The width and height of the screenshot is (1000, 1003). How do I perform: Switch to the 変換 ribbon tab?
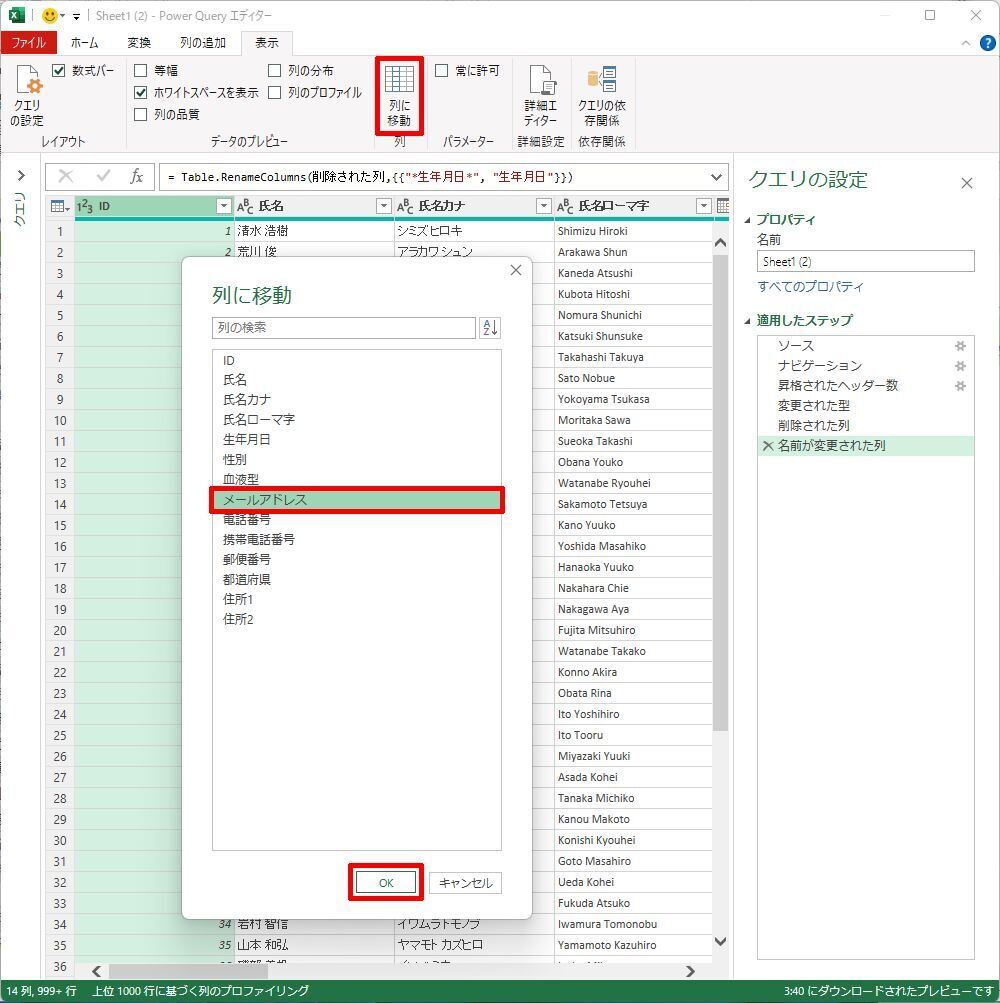tap(139, 43)
